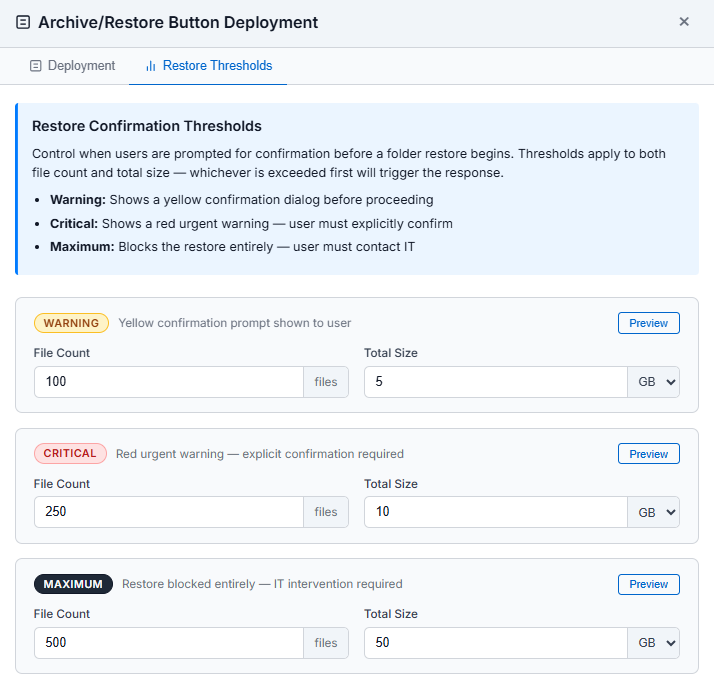Change the Maximum total size unit dropdown
The height and width of the screenshot is (684, 714).
[653, 643]
